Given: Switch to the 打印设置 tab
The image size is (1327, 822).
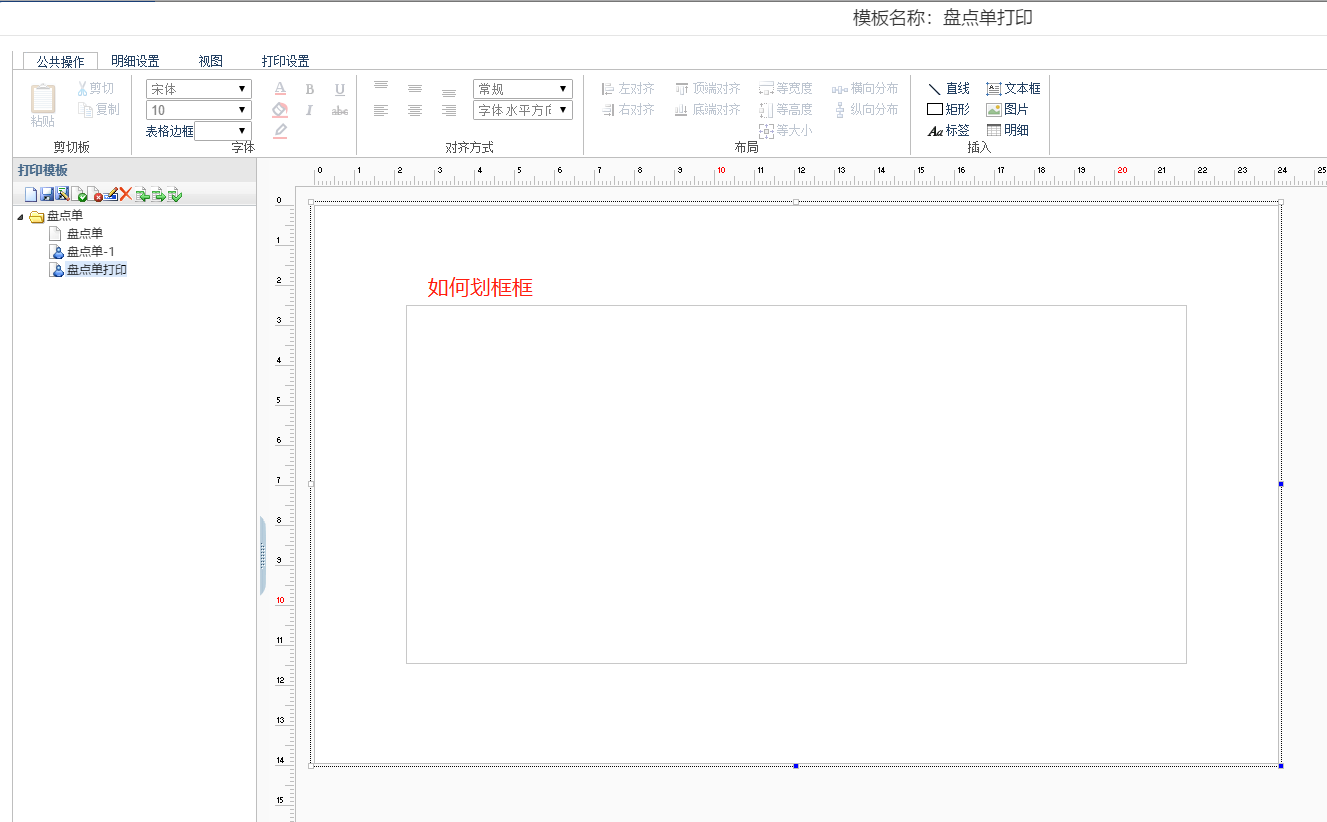Looking at the screenshot, I should [x=285, y=61].
